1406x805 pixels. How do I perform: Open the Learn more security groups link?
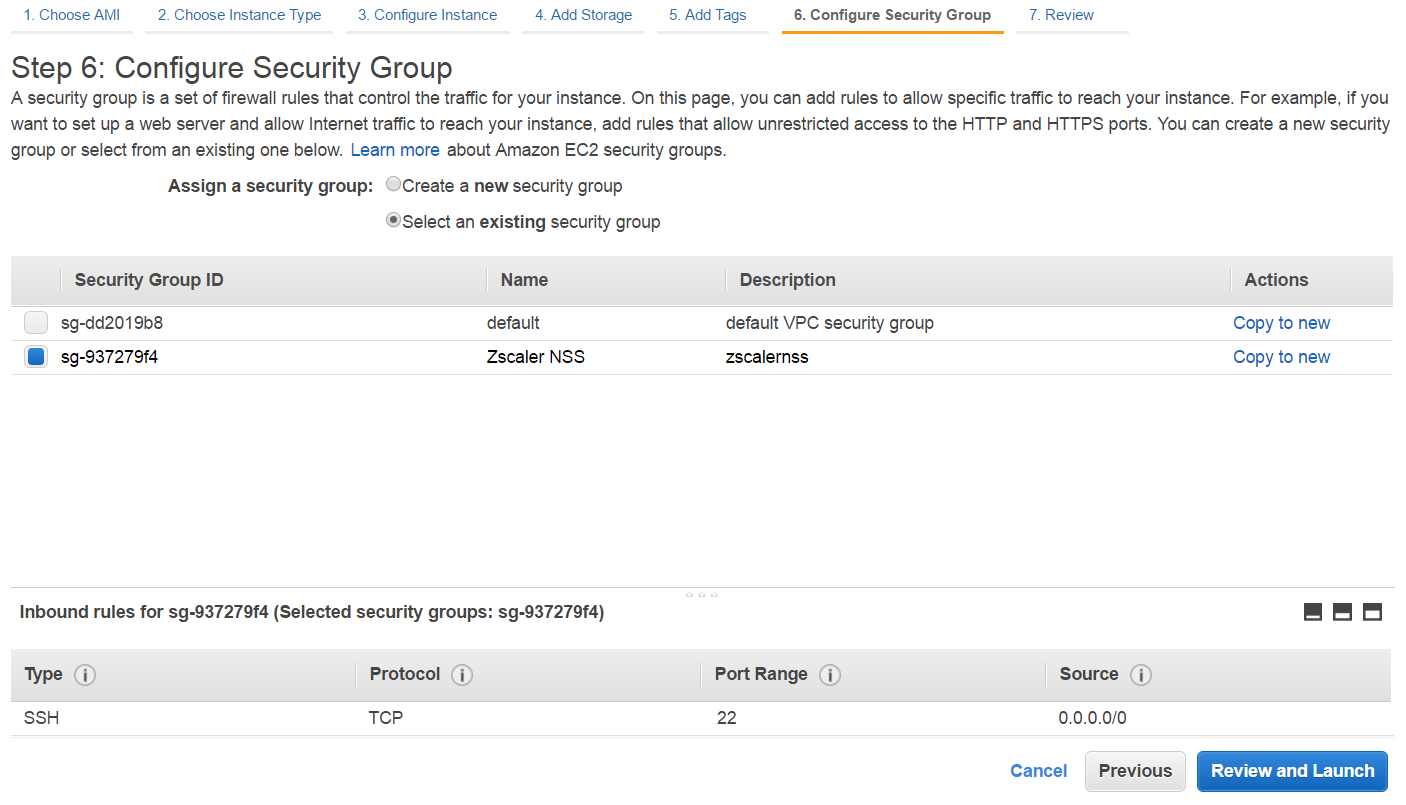click(395, 149)
